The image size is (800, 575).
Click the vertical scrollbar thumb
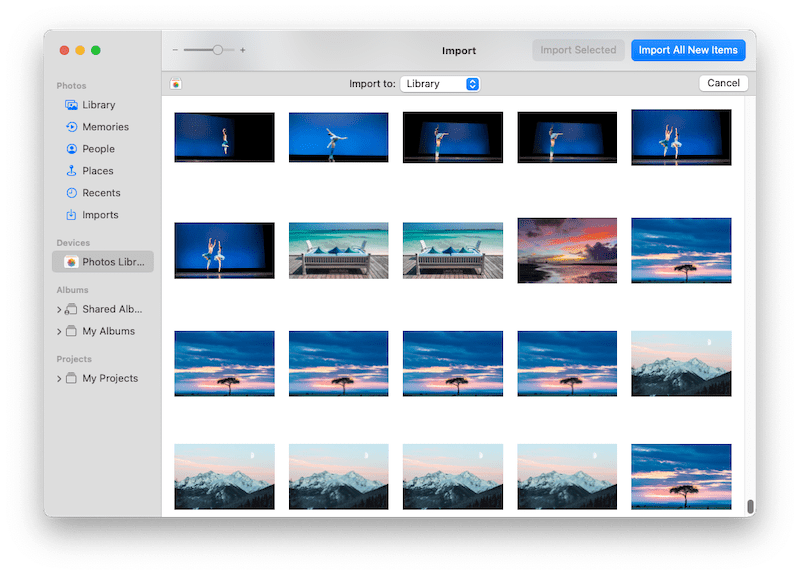[x=750, y=506]
